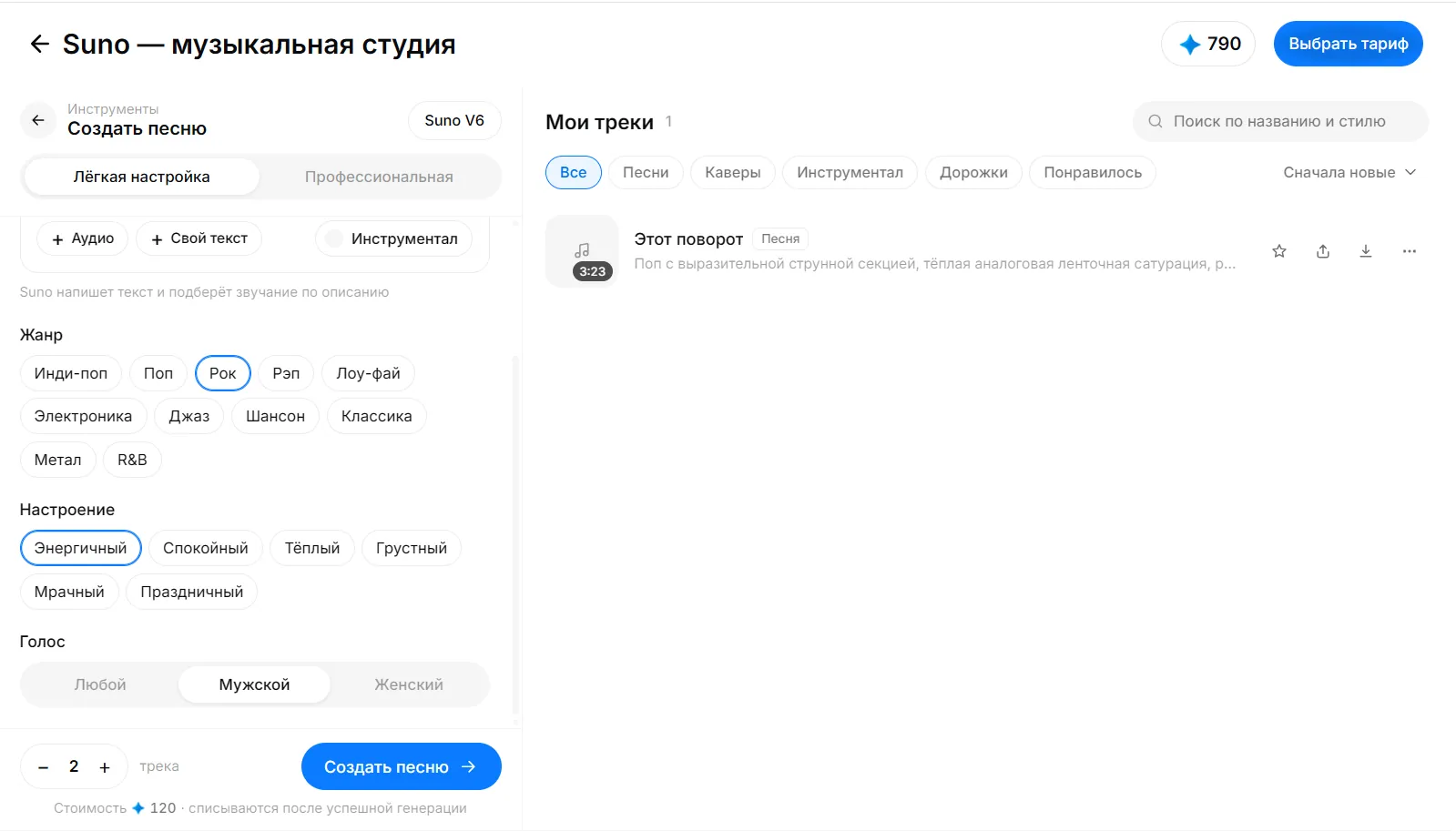Focus the Поиск по названию и стилю field
The height and width of the screenshot is (831, 1456).
(1280, 121)
